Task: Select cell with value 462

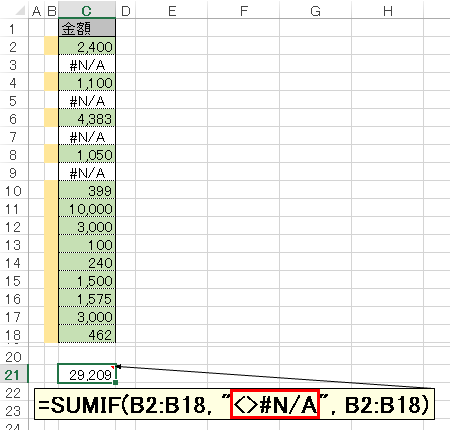Action: pos(87,334)
